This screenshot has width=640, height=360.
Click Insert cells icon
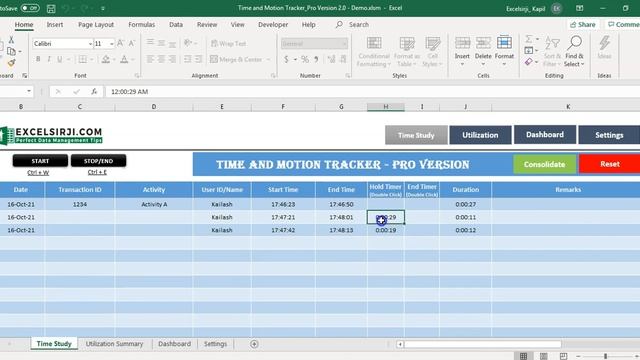tap(462, 43)
